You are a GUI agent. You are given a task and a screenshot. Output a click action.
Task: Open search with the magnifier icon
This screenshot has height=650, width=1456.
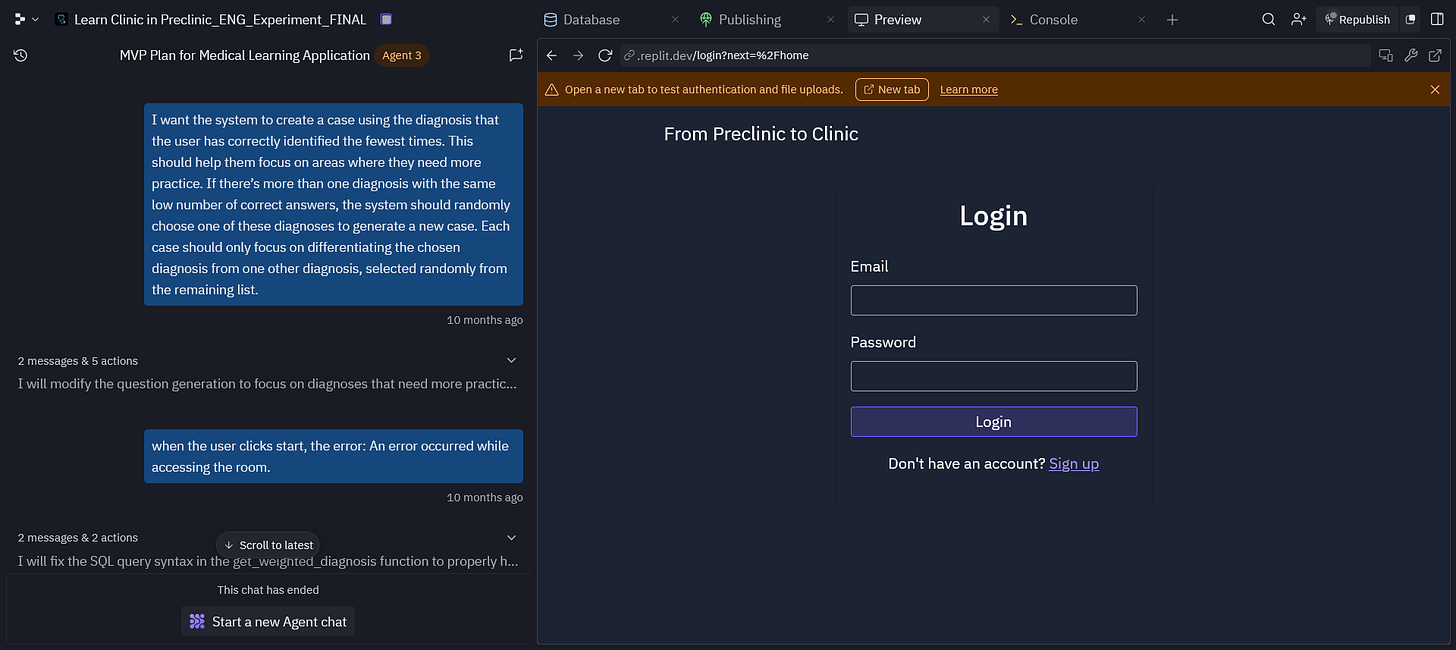point(1268,19)
